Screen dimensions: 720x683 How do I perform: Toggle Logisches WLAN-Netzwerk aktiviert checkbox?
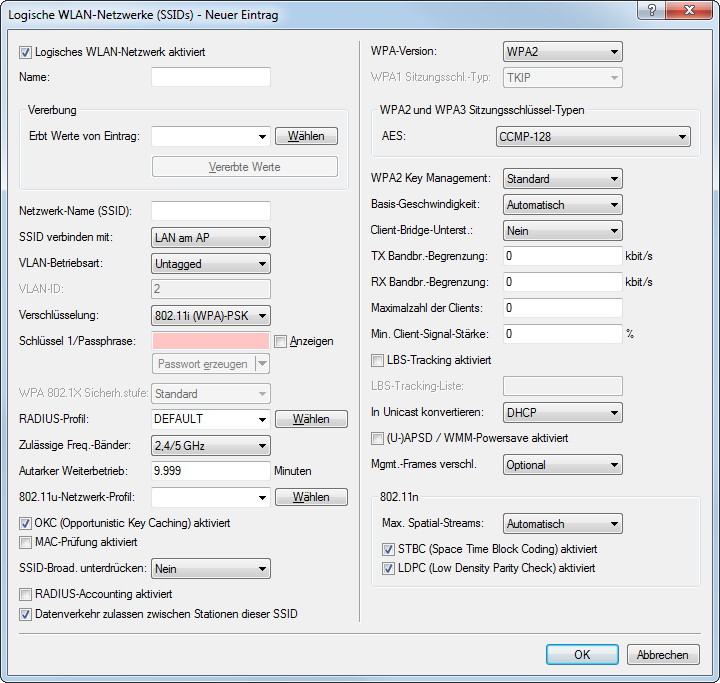point(26,51)
